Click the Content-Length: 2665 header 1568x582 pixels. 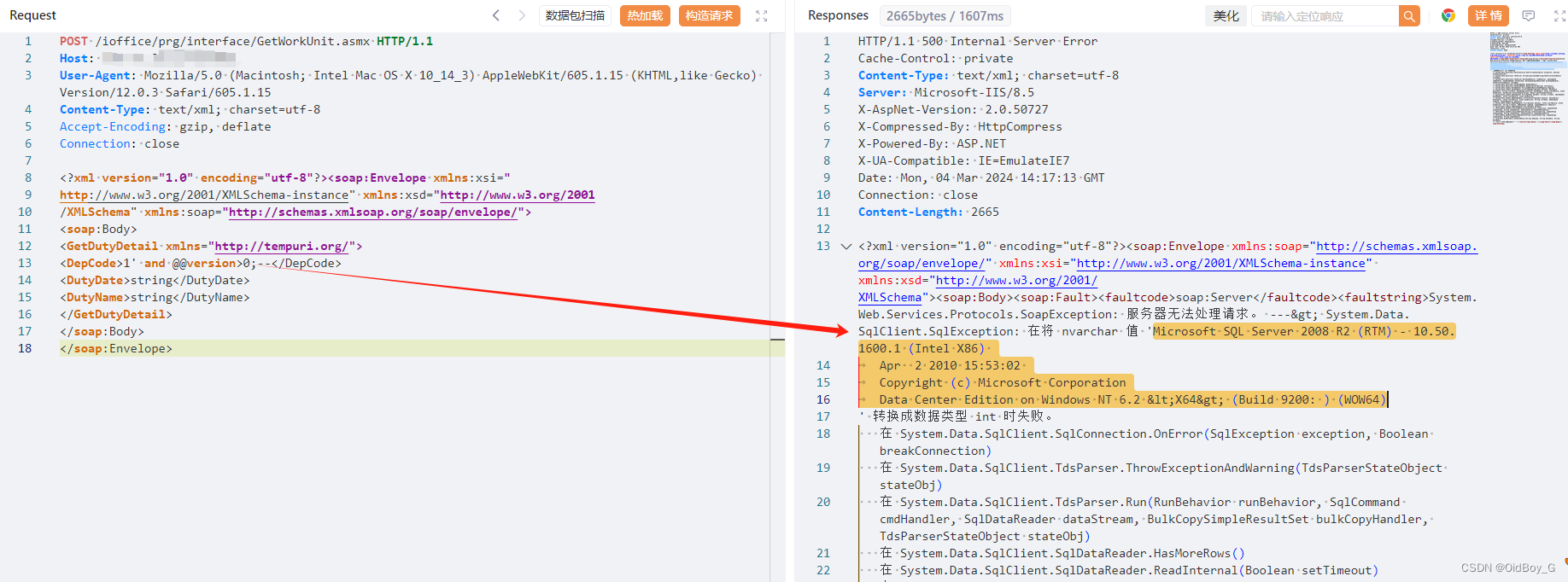pyautogui.click(x=928, y=212)
